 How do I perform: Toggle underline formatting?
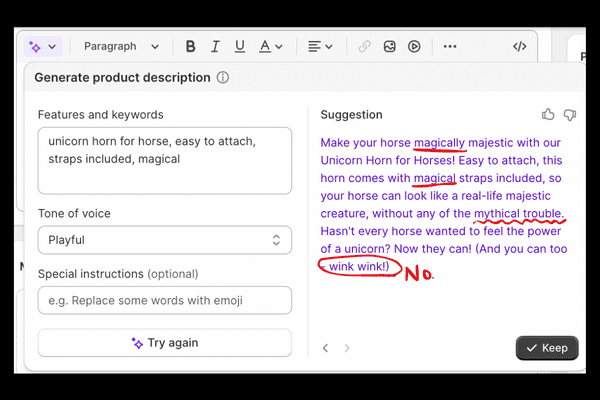click(x=239, y=46)
